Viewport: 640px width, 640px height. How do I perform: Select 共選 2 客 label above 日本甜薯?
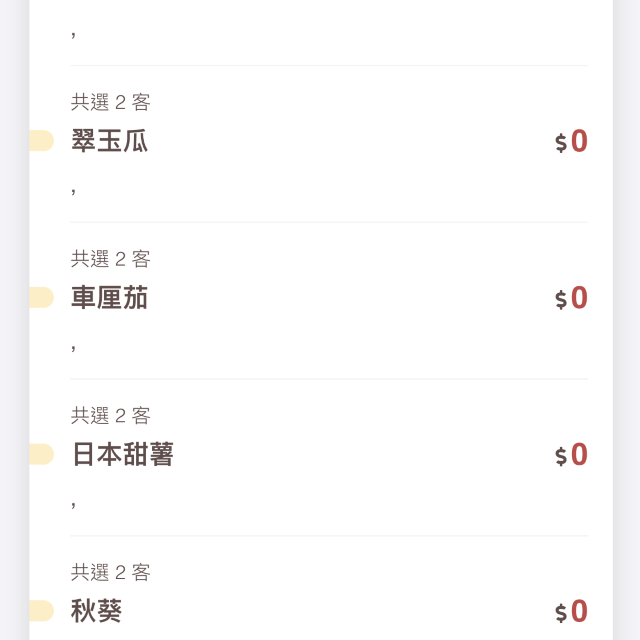(111, 416)
